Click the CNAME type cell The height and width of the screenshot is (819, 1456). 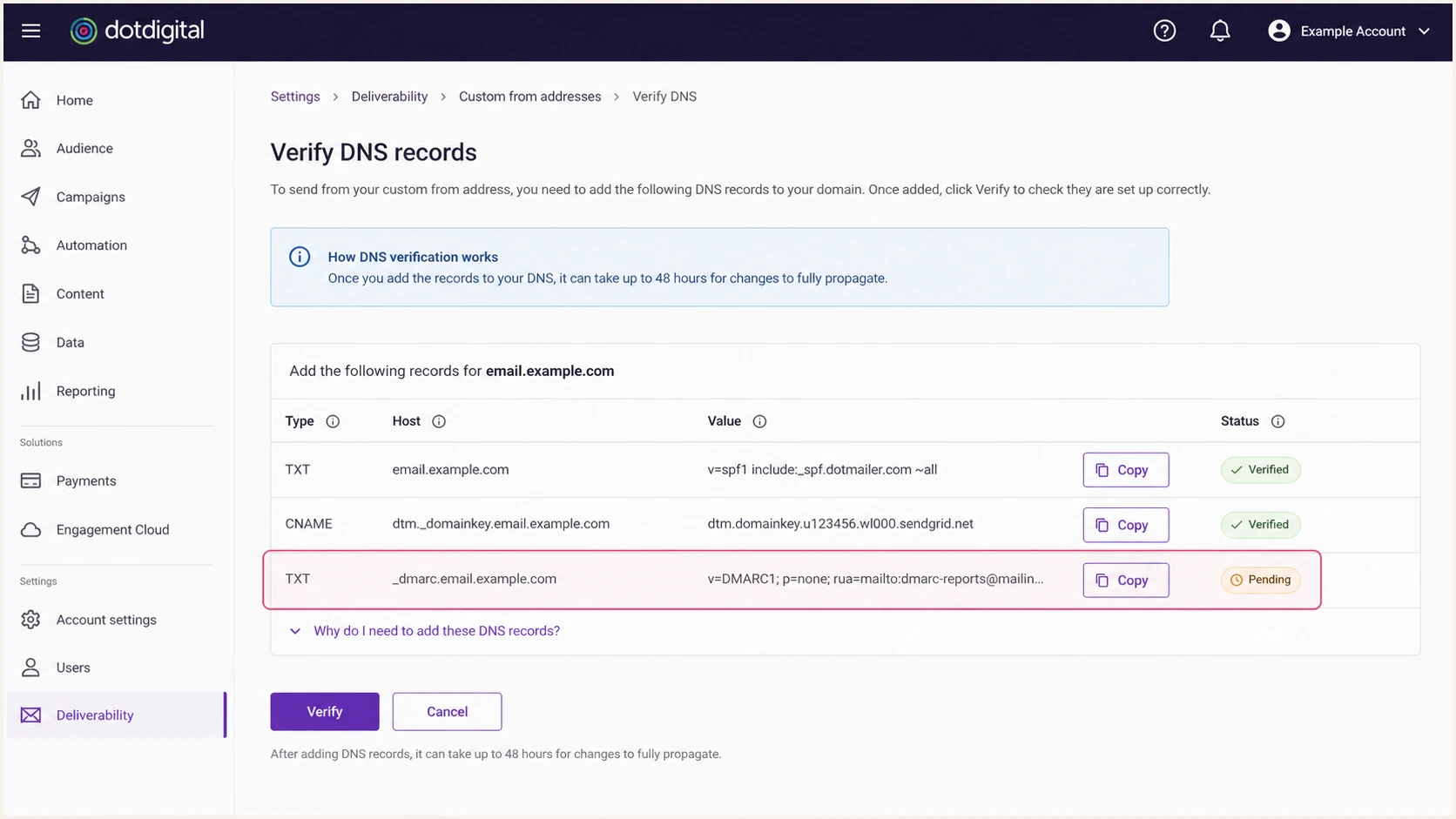308,524
